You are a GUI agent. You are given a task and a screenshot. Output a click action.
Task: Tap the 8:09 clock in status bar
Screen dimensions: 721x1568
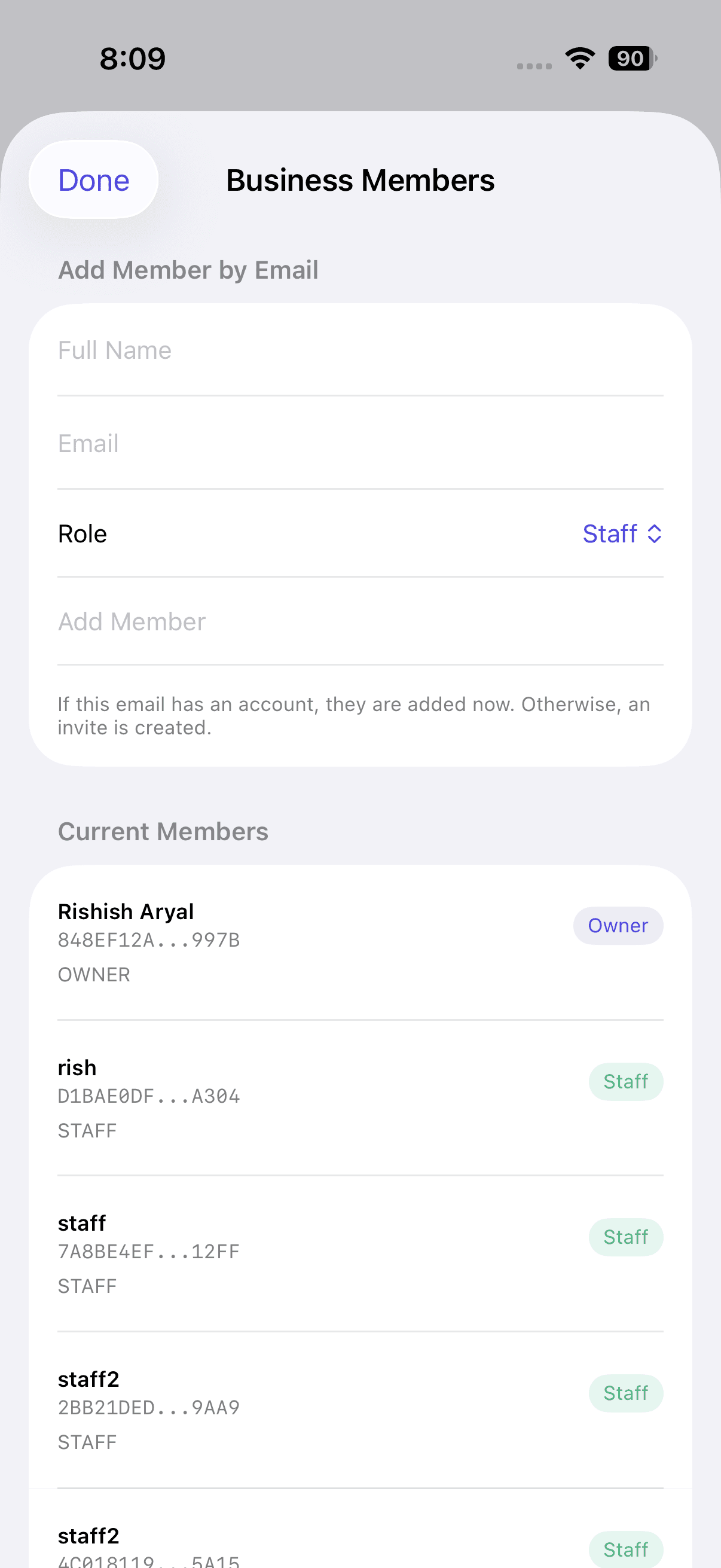[x=133, y=59]
